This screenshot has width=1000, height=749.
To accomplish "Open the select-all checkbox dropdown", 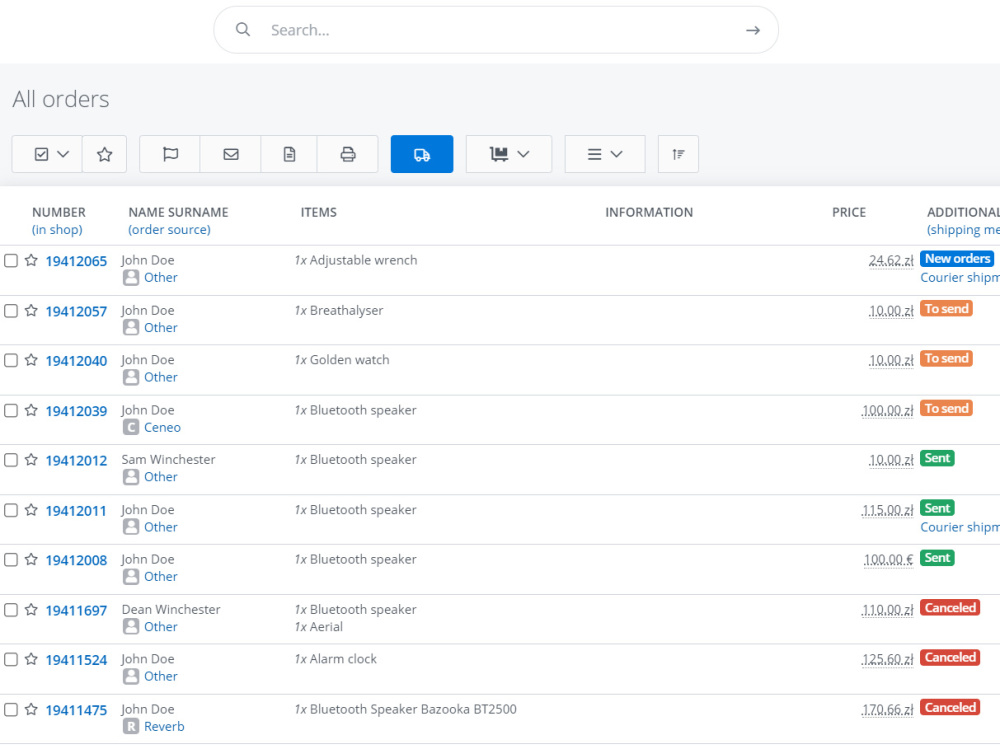I will coord(47,154).
